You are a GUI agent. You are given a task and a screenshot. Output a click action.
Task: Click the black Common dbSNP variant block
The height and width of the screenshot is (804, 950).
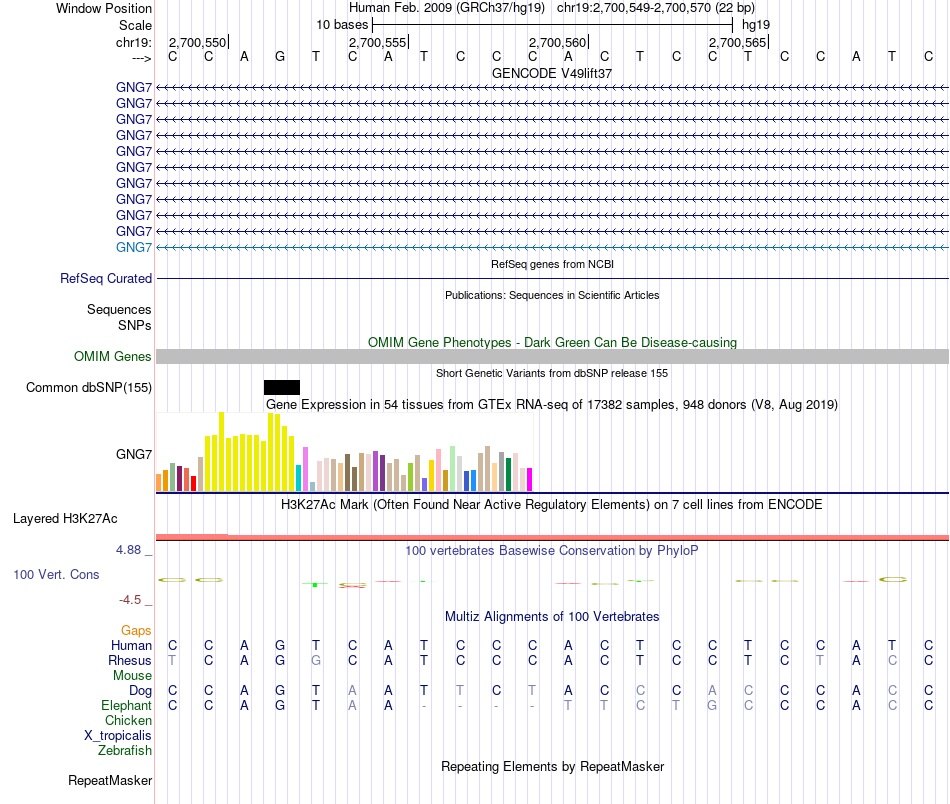point(282,387)
